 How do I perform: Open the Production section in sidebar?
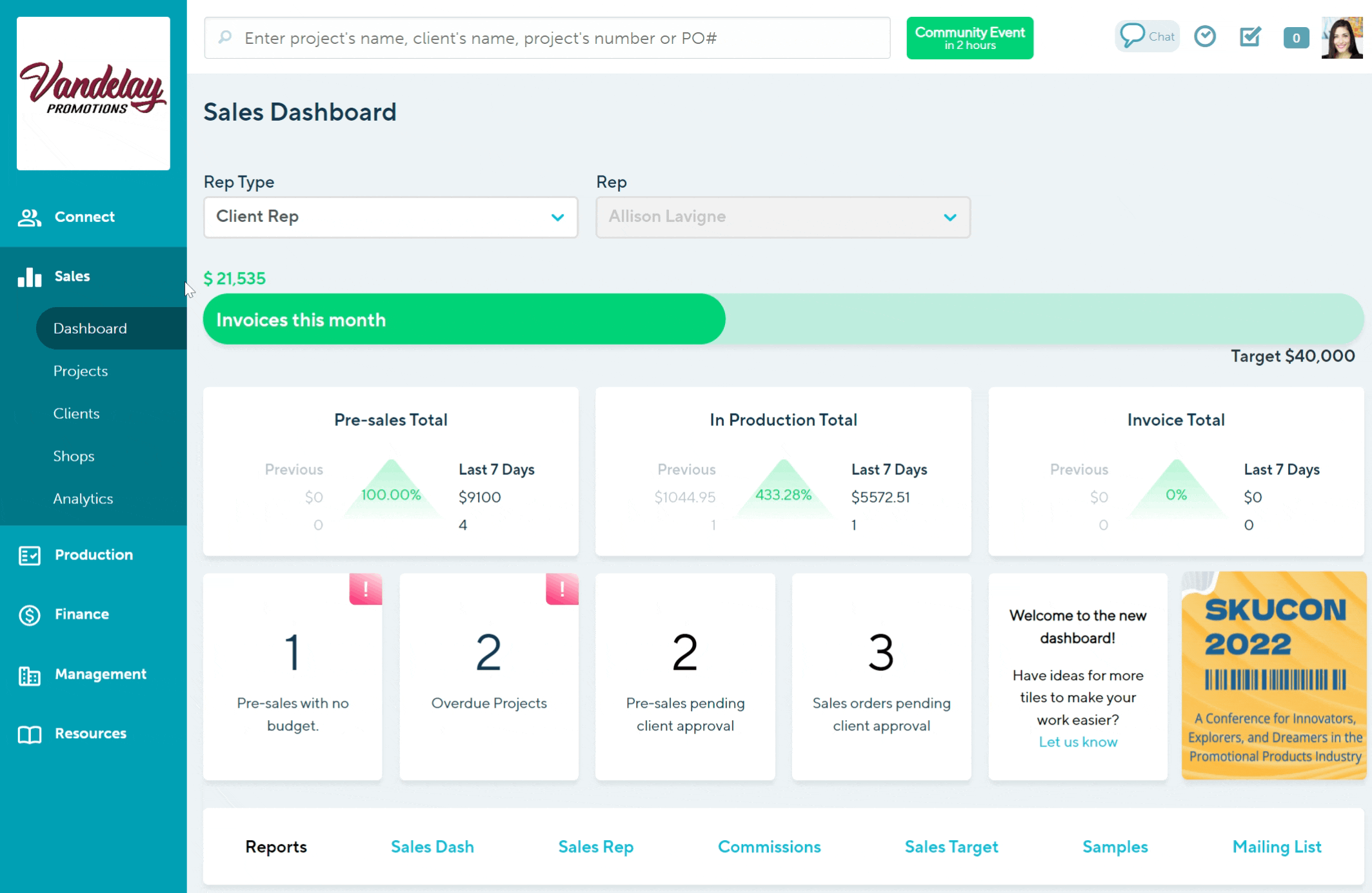pos(93,555)
